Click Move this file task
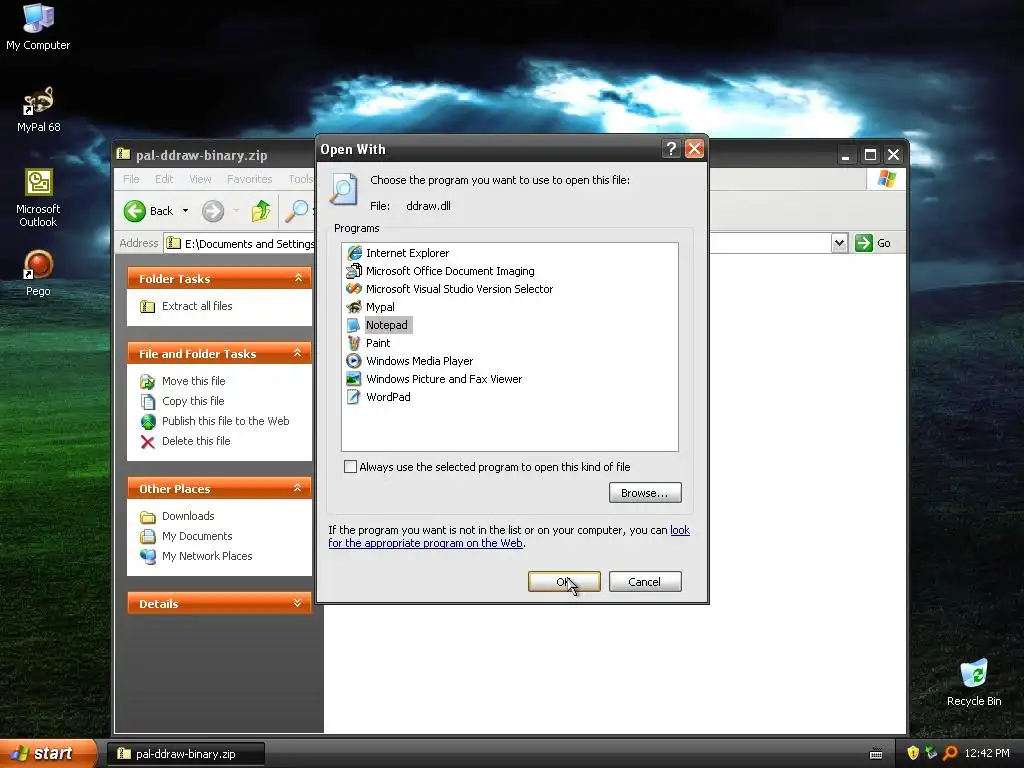Viewport: 1024px width, 768px height. tap(194, 381)
